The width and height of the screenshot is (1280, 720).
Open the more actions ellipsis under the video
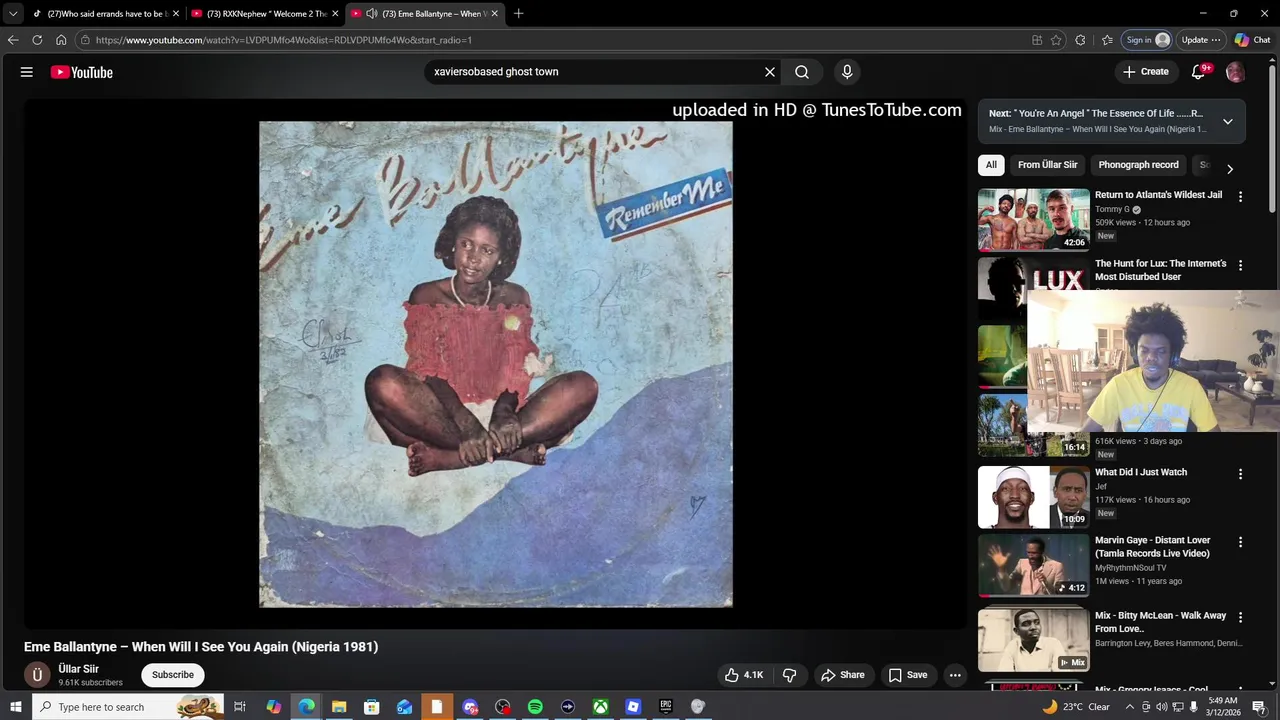tap(955, 675)
